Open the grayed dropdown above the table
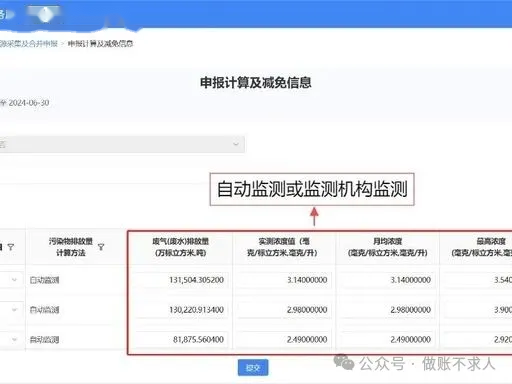The height and width of the screenshot is (384, 512). pos(122,144)
